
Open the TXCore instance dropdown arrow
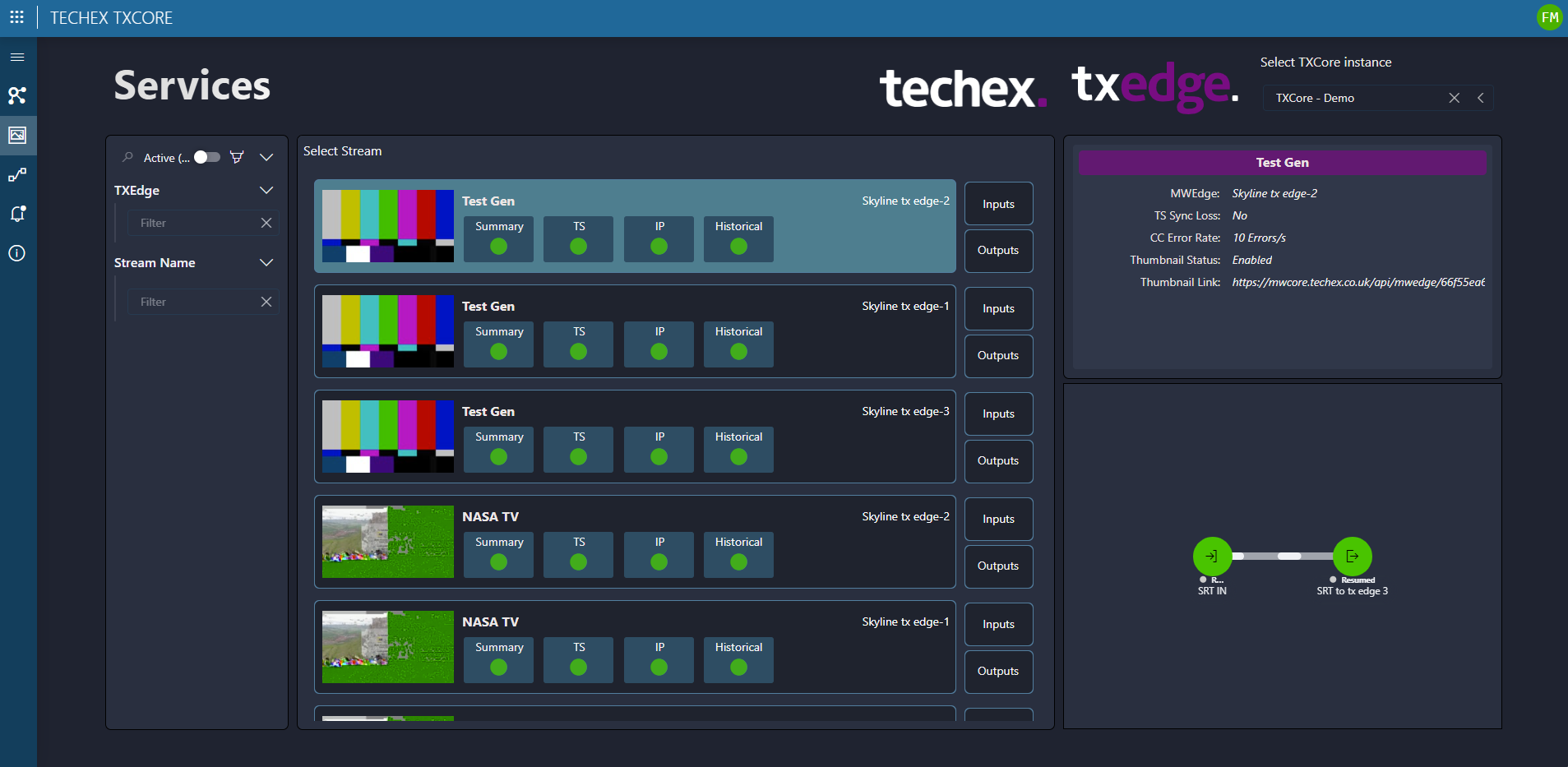point(1481,98)
